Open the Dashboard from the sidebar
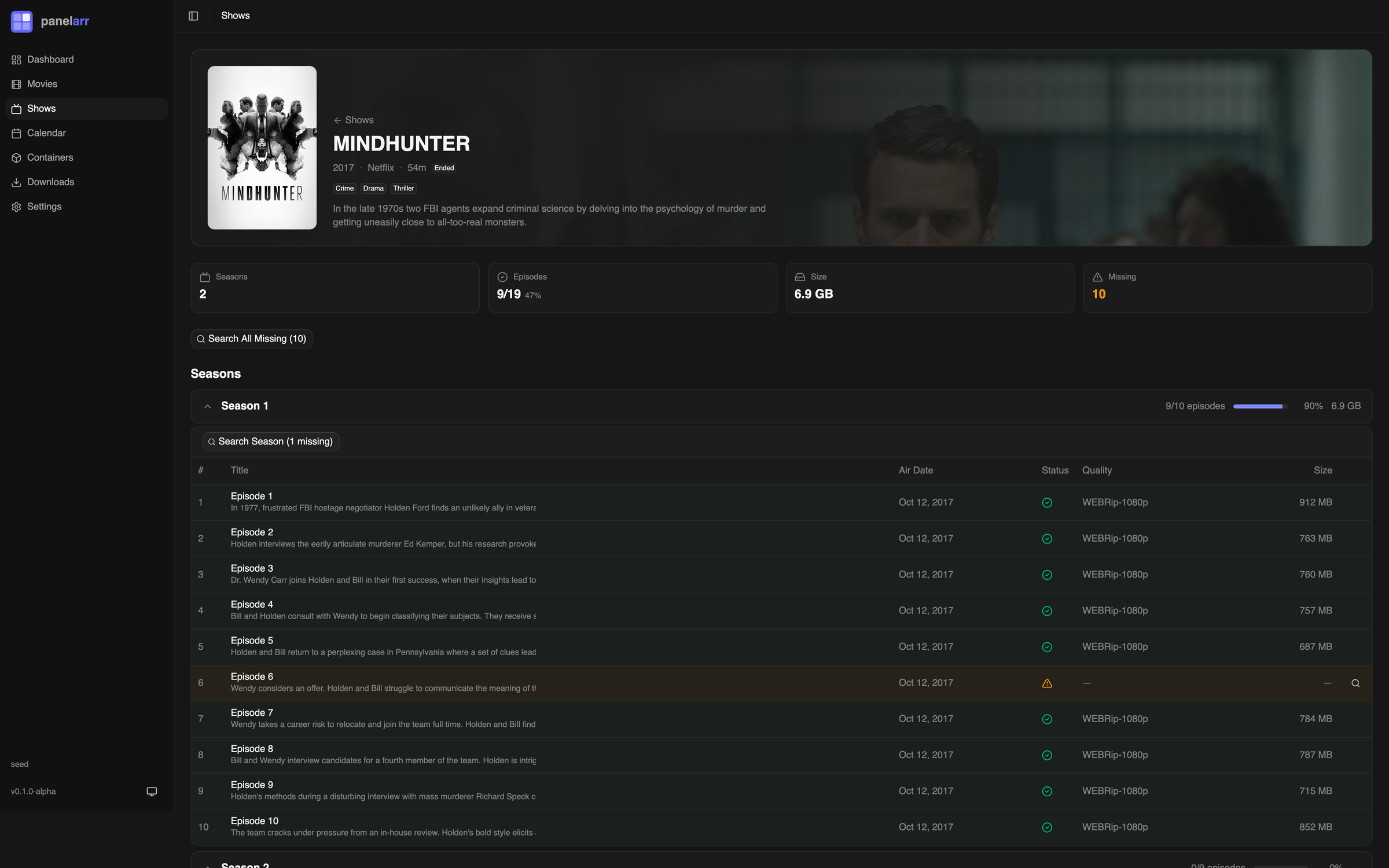1389x868 pixels. (x=50, y=59)
